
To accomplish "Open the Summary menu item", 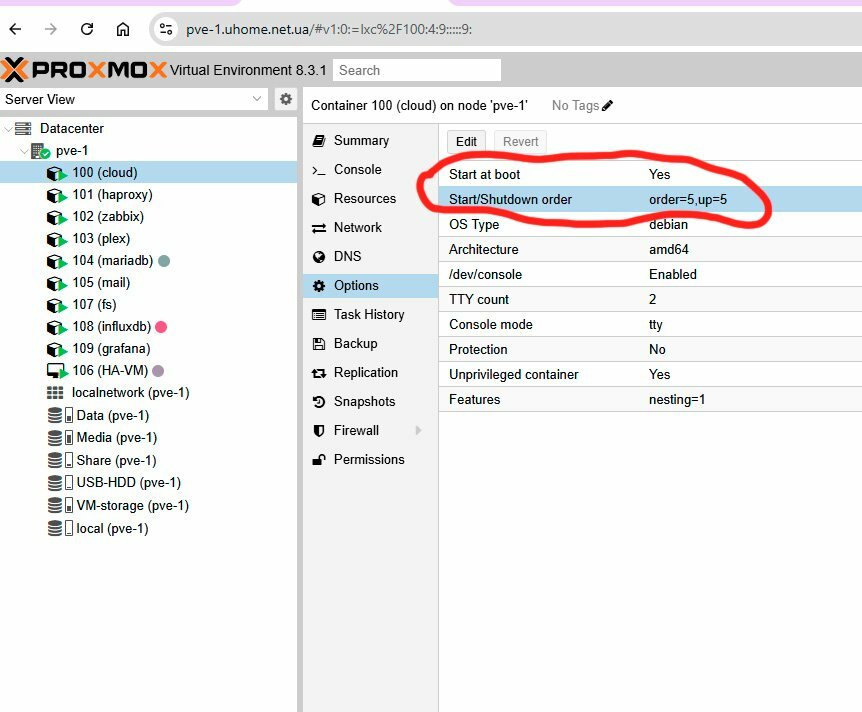I will (x=371, y=141).
